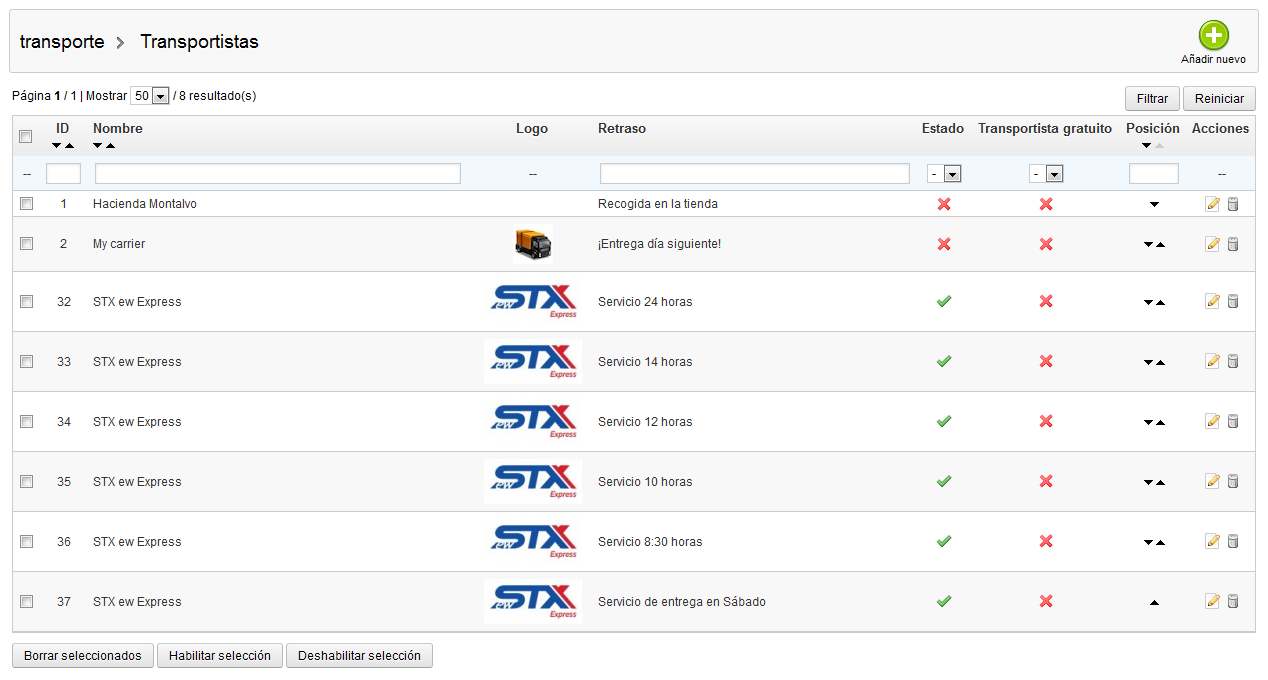Delete carrier Servicio 10 horas
1268x680 pixels.
click(1233, 481)
